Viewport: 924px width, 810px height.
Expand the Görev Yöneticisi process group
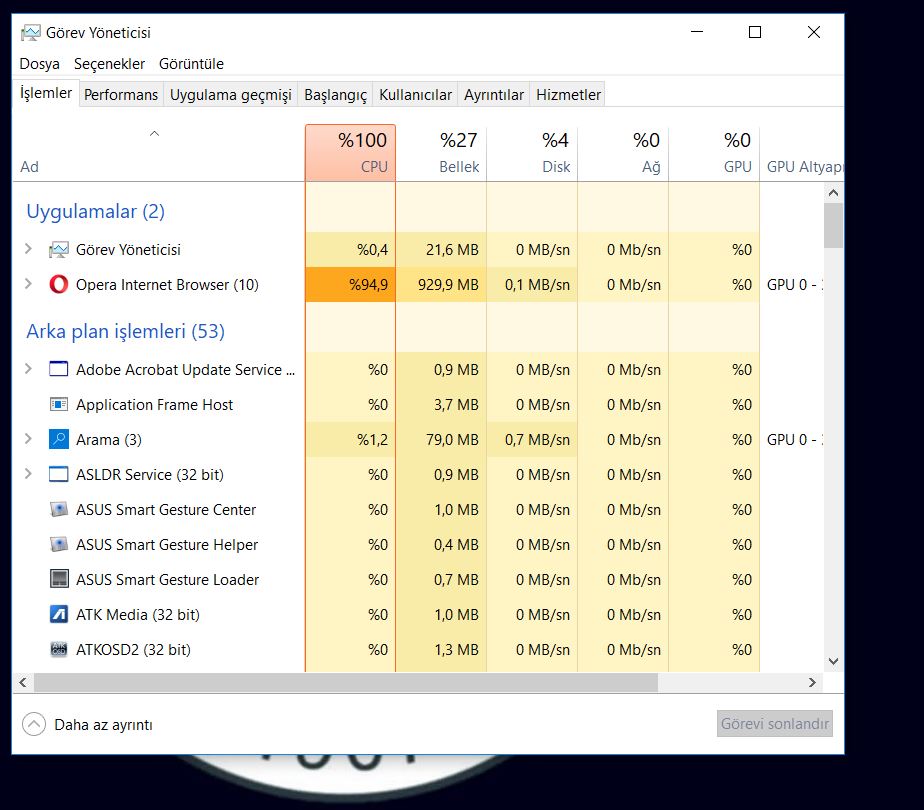(x=28, y=249)
